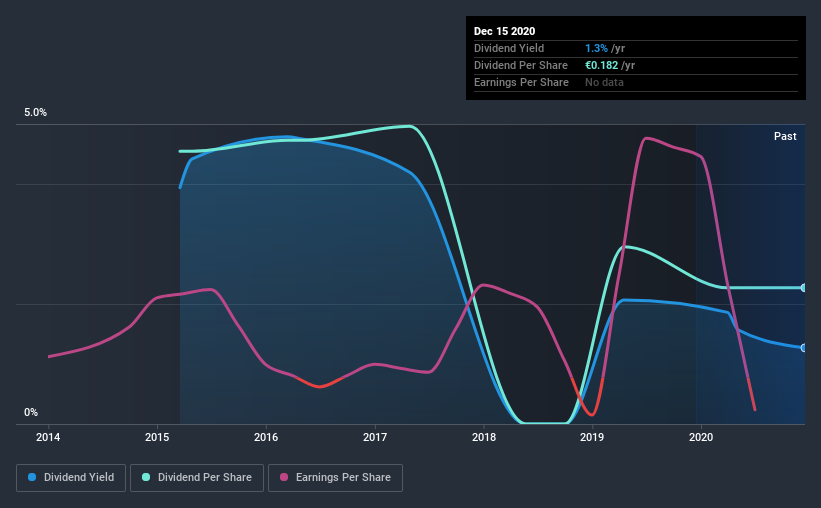The height and width of the screenshot is (508, 821).
Task: Click the 2015 x-axis label
Action: (157, 437)
